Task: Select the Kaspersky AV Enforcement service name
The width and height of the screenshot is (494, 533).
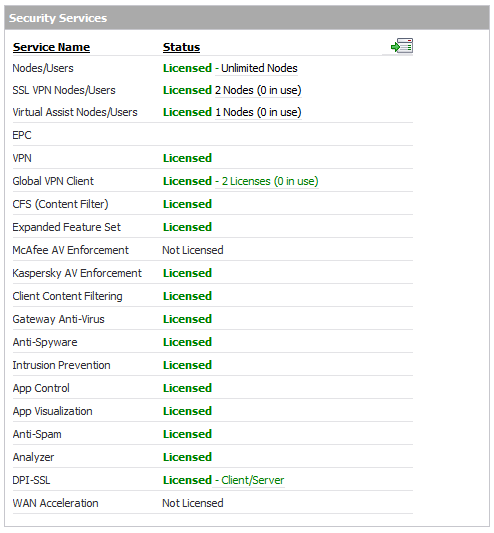Action: pyautogui.click(x=77, y=273)
